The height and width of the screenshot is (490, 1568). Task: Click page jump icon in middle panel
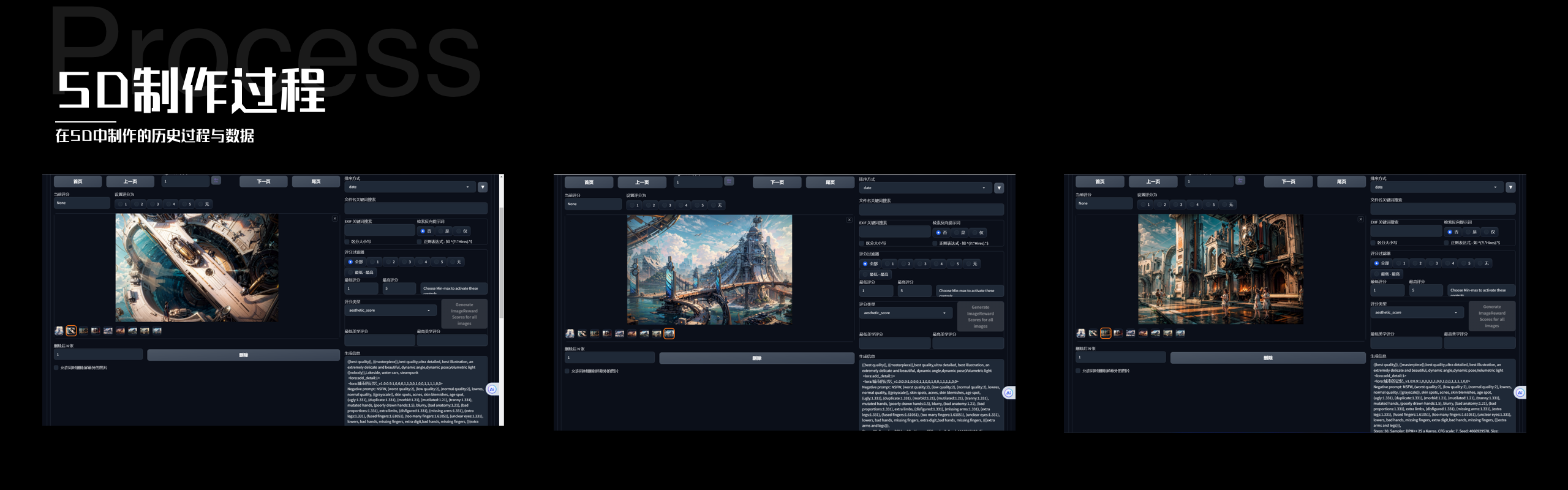click(x=729, y=181)
